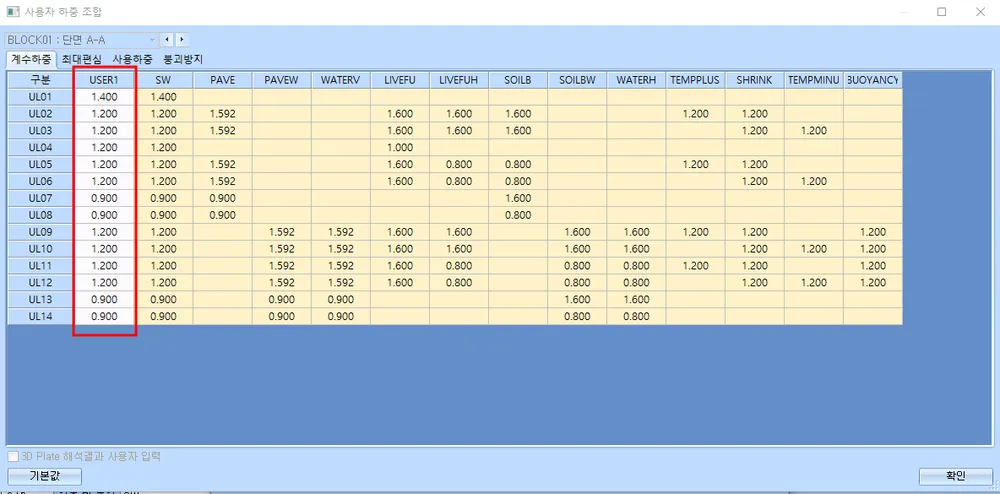Image resolution: width=1000 pixels, height=494 pixels.
Task: Click SHRINK value 1.200 in UL12
Action: pyautogui.click(x=754, y=282)
